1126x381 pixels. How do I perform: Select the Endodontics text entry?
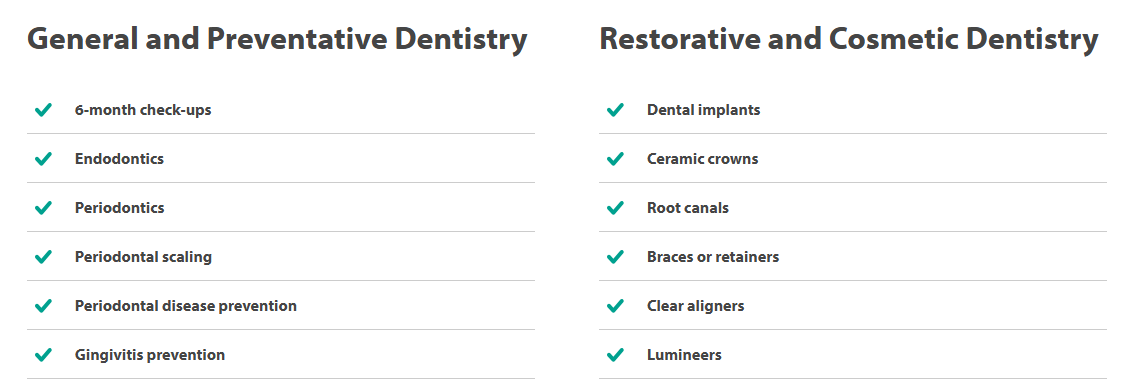[119, 159]
